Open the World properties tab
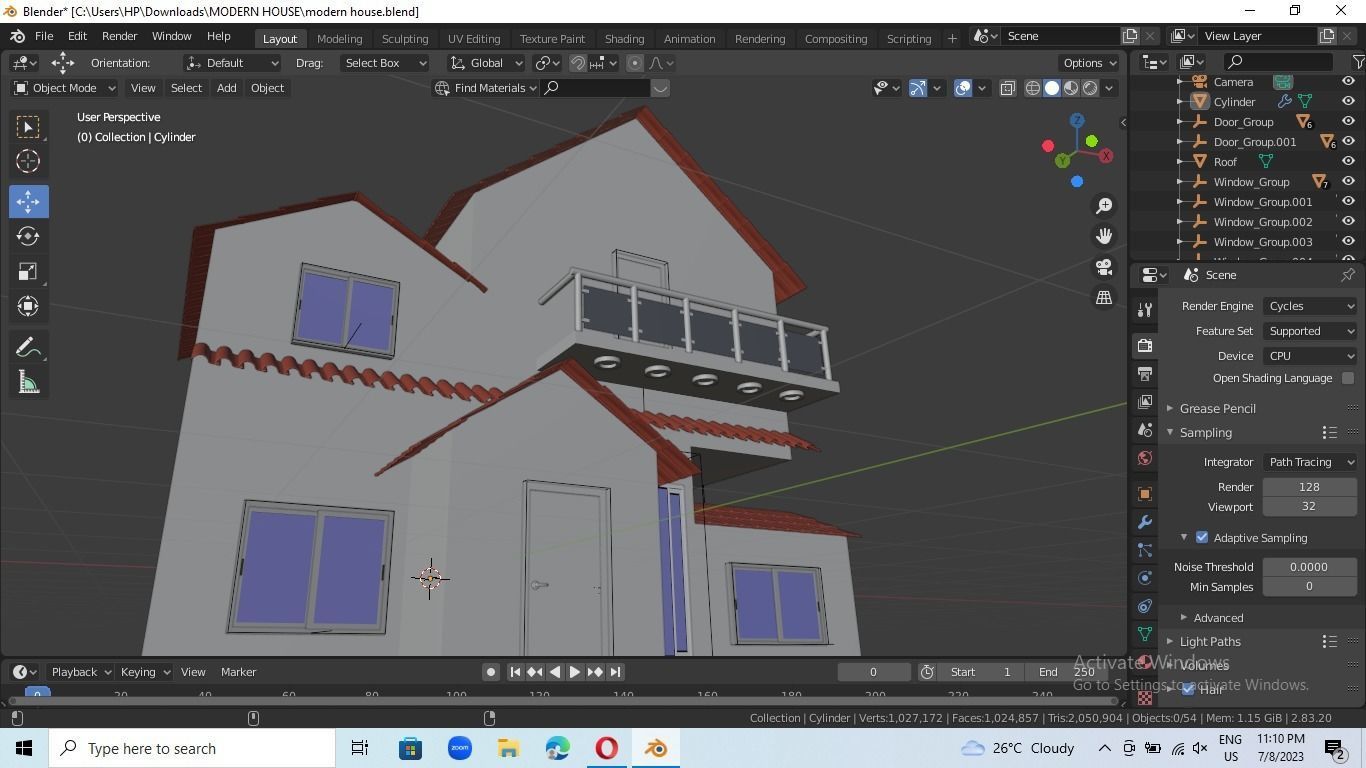 click(x=1145, y=458)
